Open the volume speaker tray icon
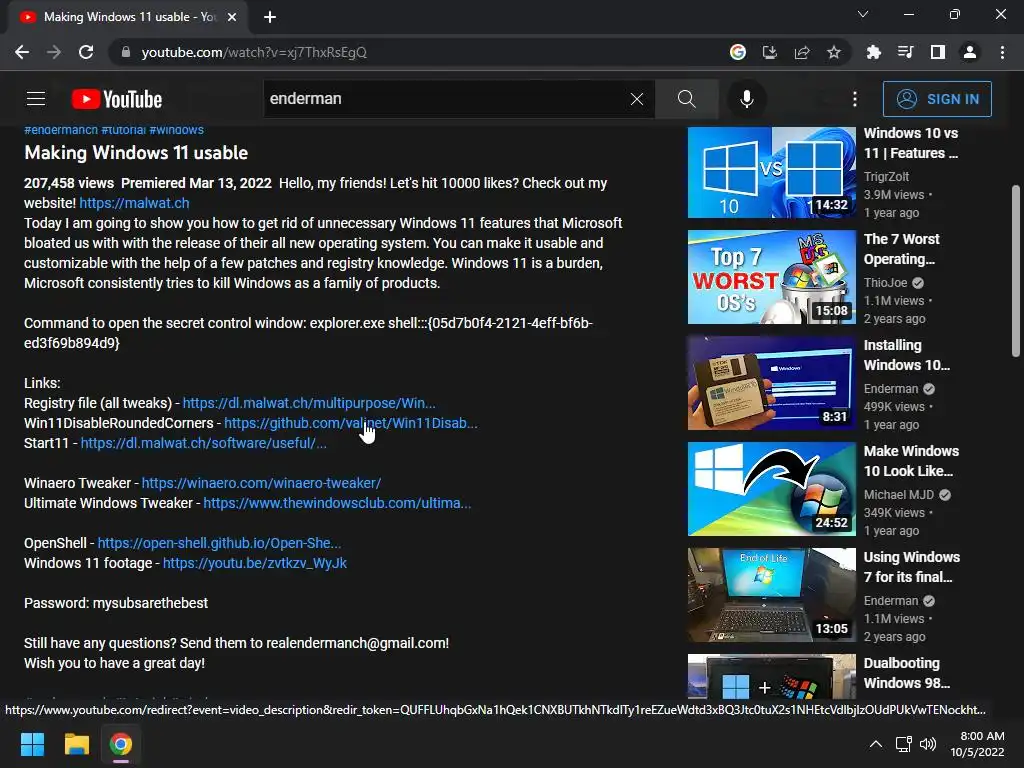Screen dimensions: 1024x768 point(928,744)
